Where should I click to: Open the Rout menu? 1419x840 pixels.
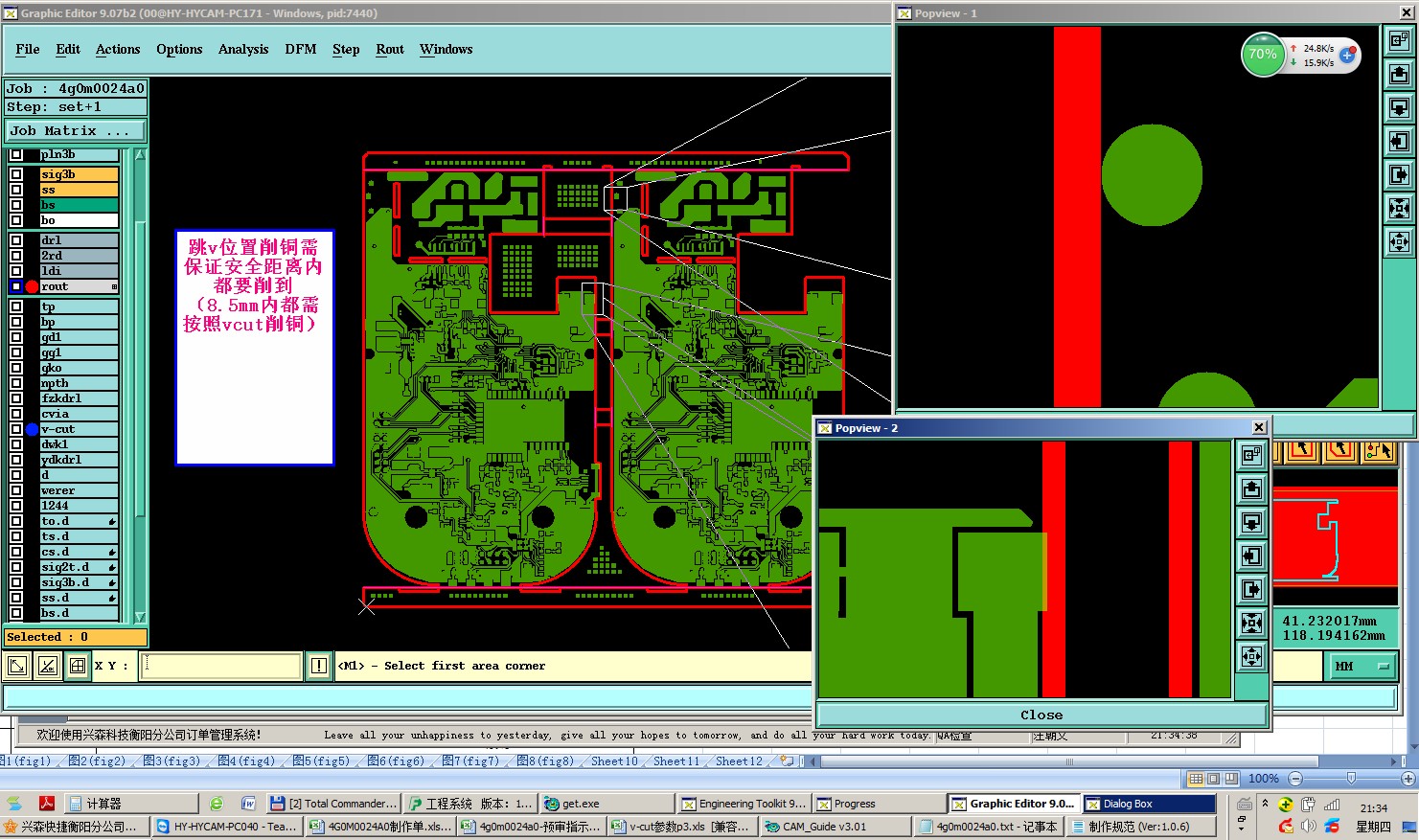[390, 49]
